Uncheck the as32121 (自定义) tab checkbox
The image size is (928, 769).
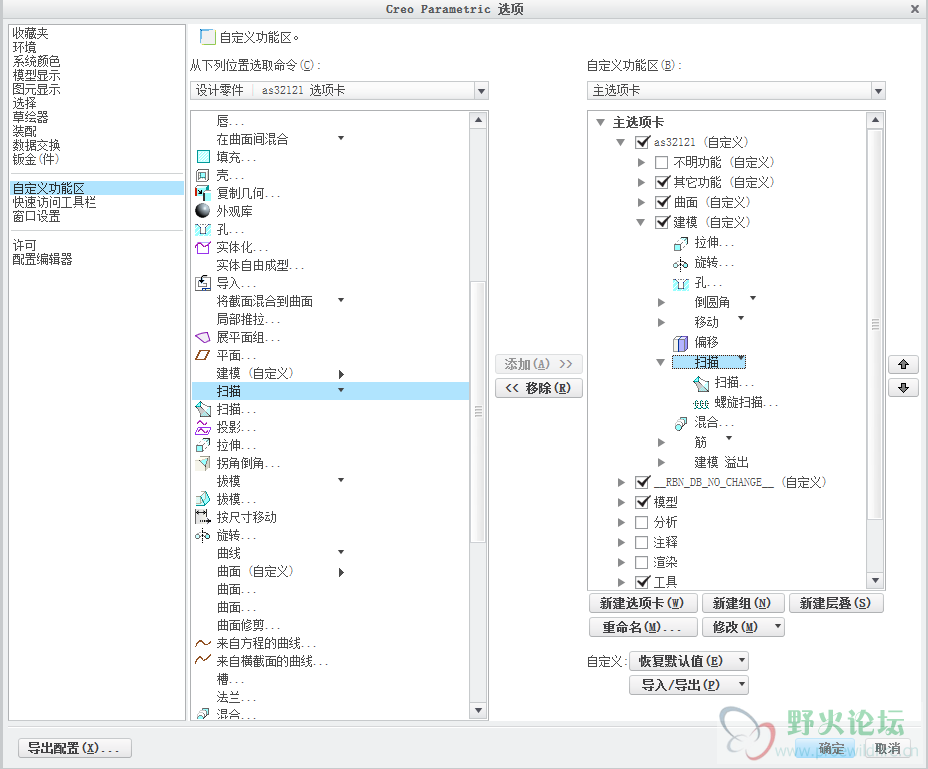coord(642,142)
